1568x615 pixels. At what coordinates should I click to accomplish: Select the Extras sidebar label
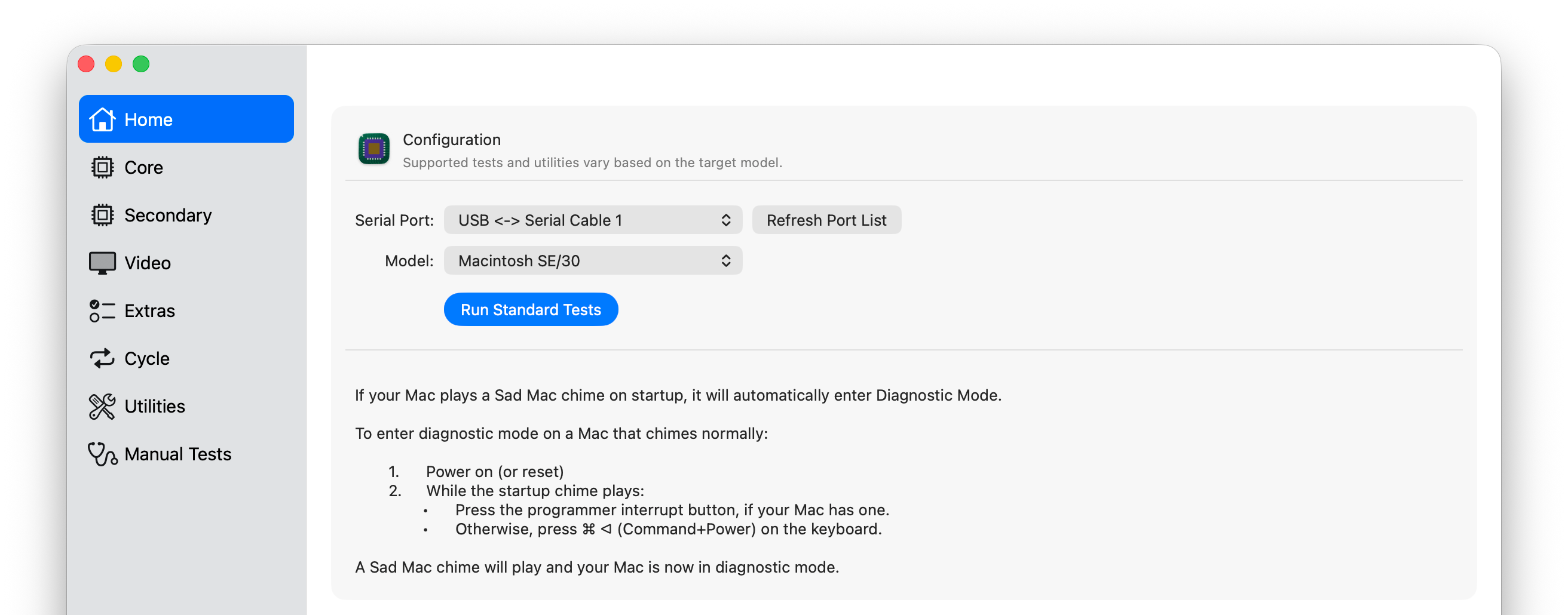(150, 311)
